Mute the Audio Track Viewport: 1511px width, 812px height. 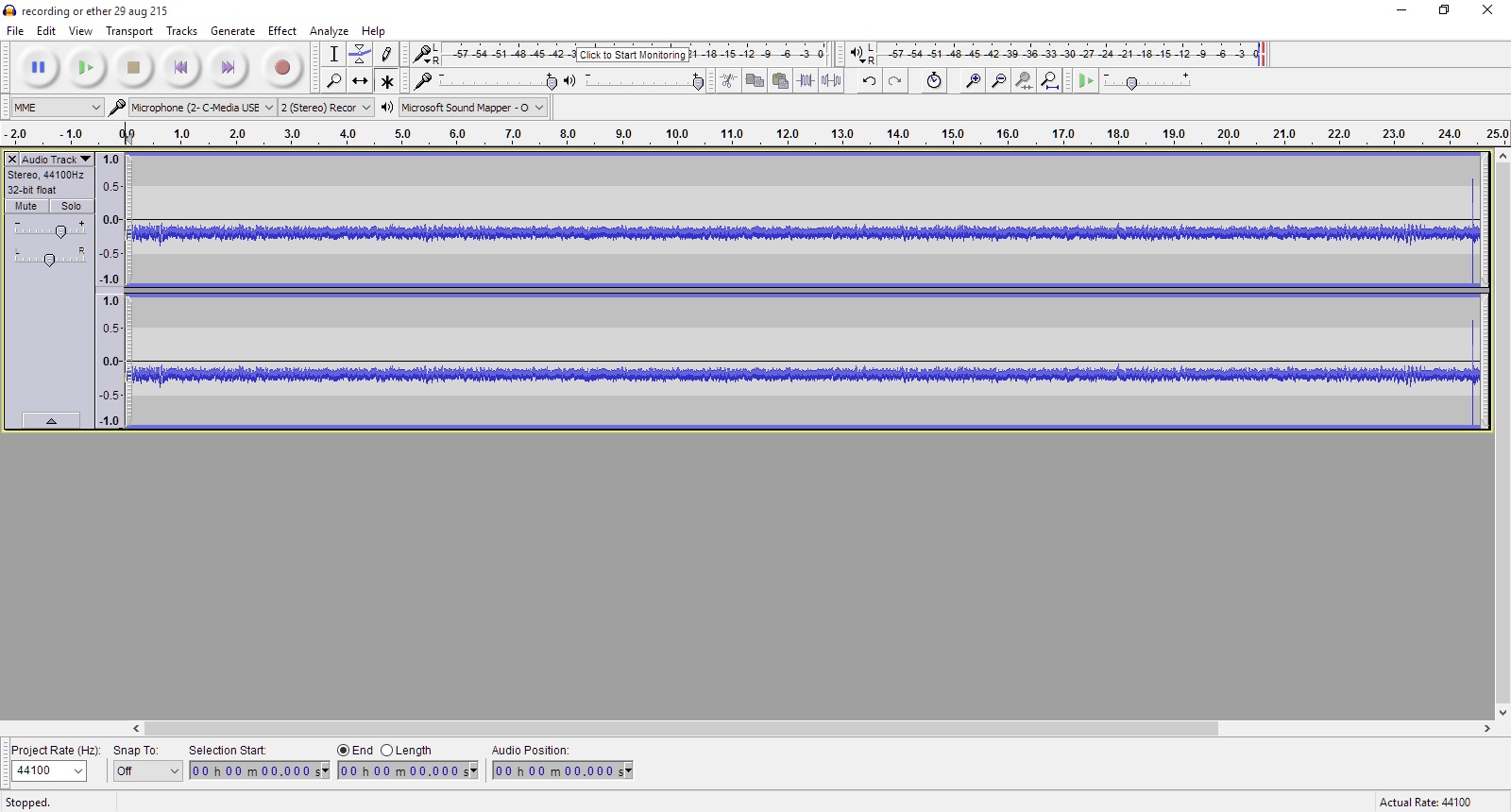click(26, 206)
